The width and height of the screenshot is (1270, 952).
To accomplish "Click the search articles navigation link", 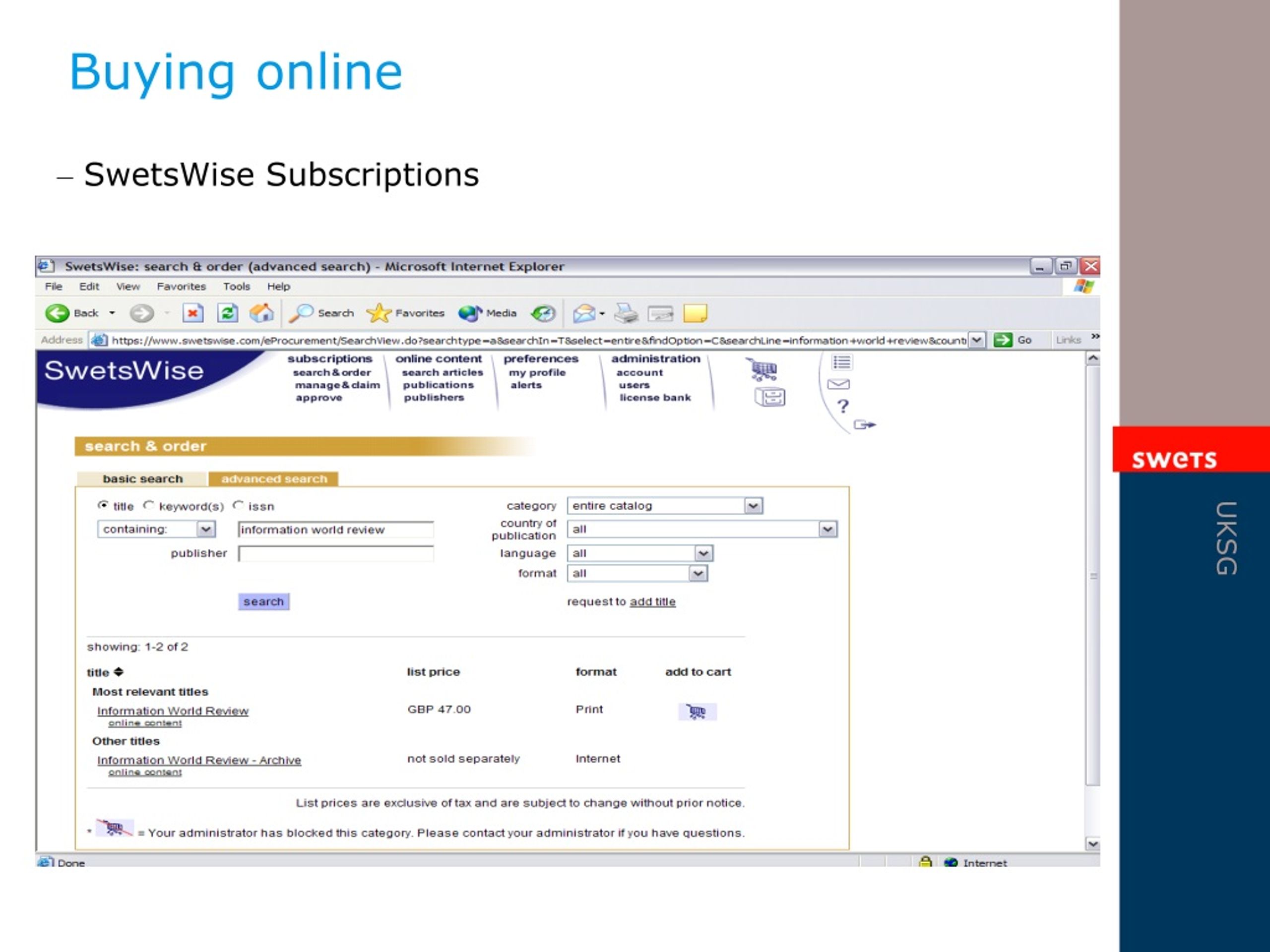I will click(x=442, y=372).
